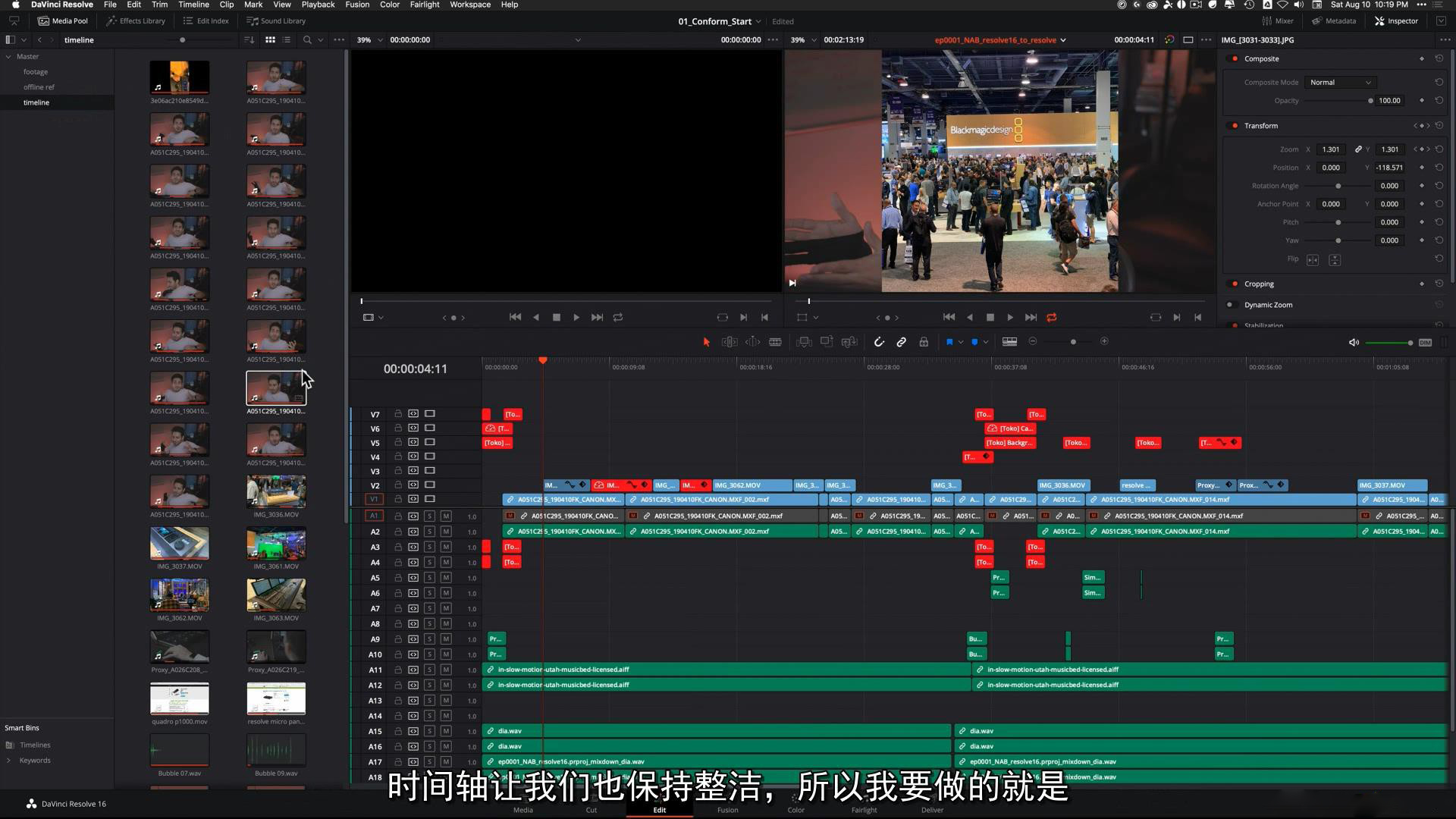Disable the Transform section toggle
The height and width of the screenshot is (819, 1456).
click(1235, 126)
